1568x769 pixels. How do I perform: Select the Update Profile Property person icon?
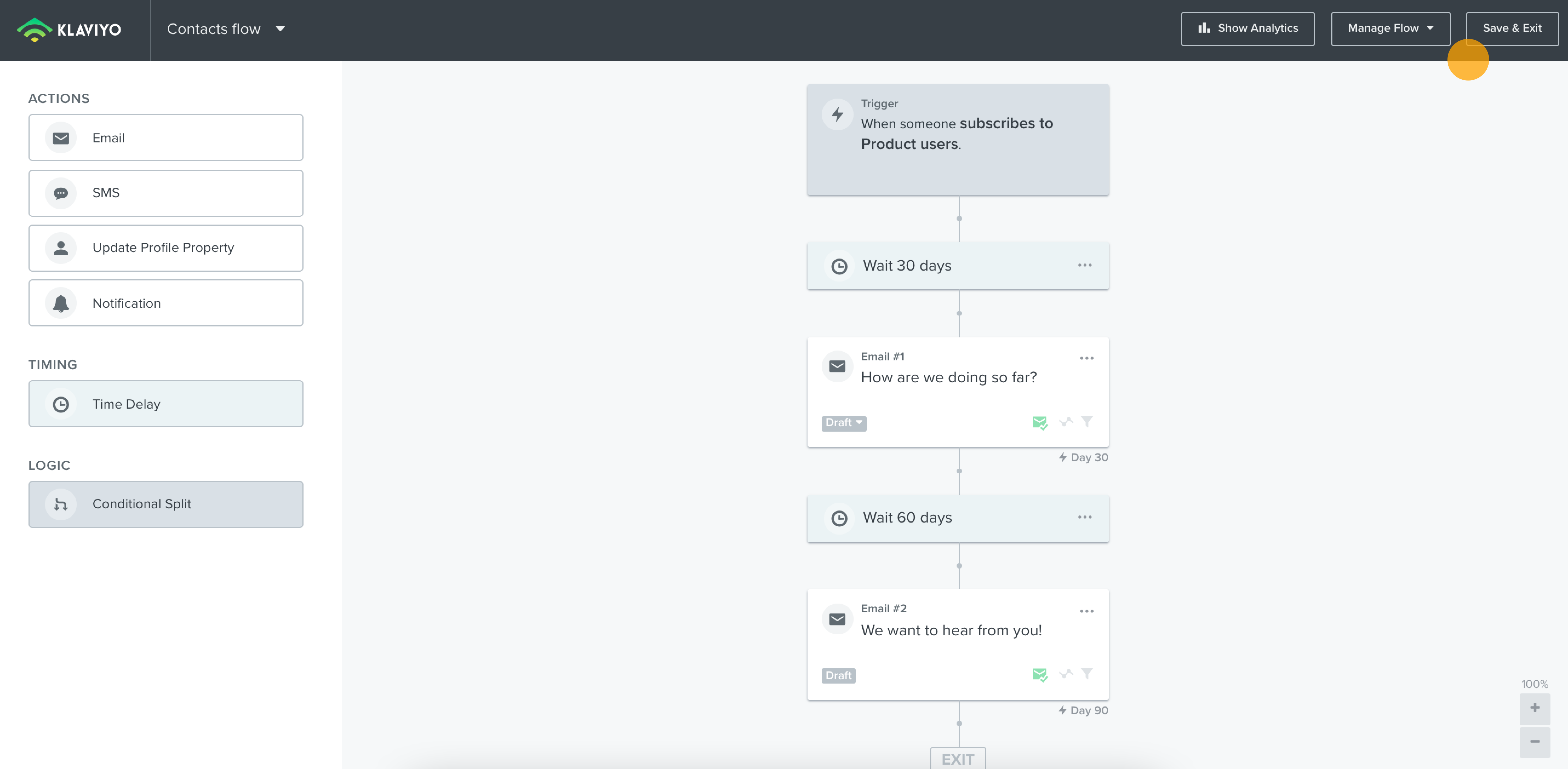point(61,248)
